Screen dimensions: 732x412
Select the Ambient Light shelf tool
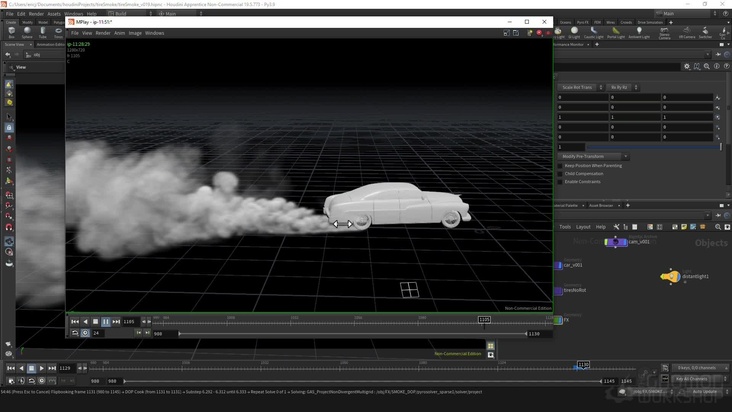(x=639, y=32)
